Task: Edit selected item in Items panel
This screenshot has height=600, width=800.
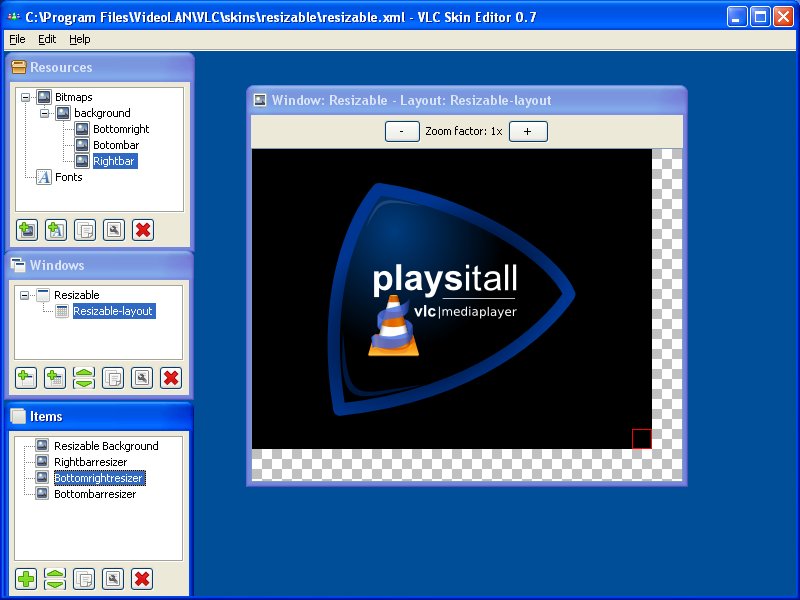Action: tap(113, 579)
